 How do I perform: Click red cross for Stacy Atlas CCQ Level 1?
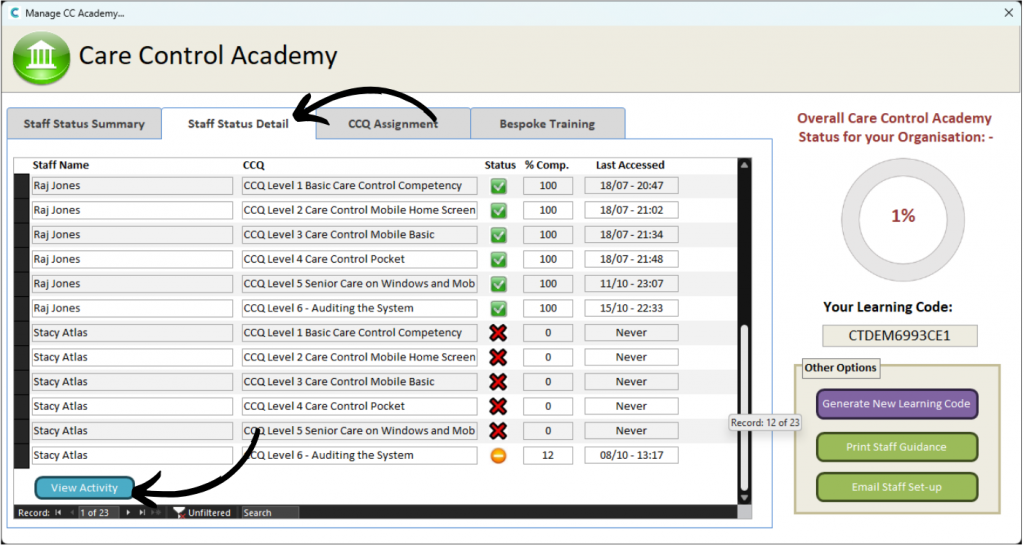click(498, 333)
